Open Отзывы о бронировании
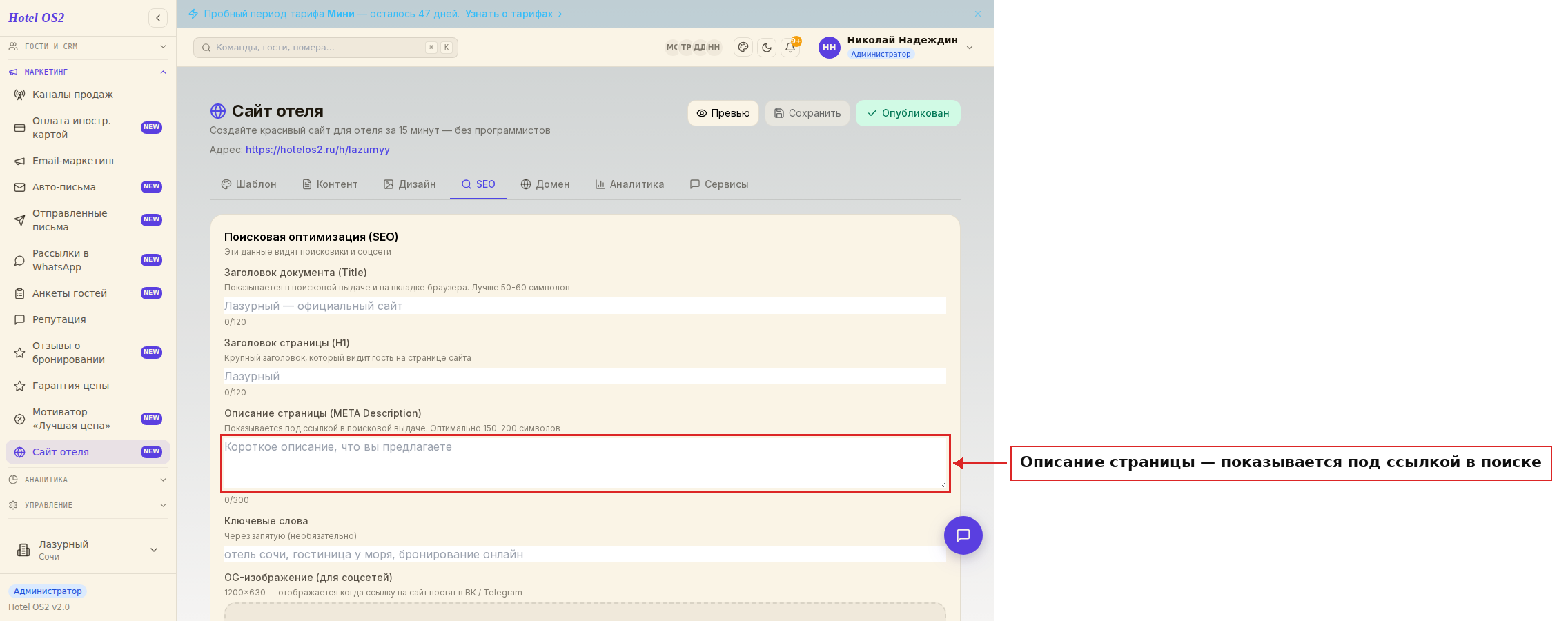1568x621 pixels. (x=88, y=353)
